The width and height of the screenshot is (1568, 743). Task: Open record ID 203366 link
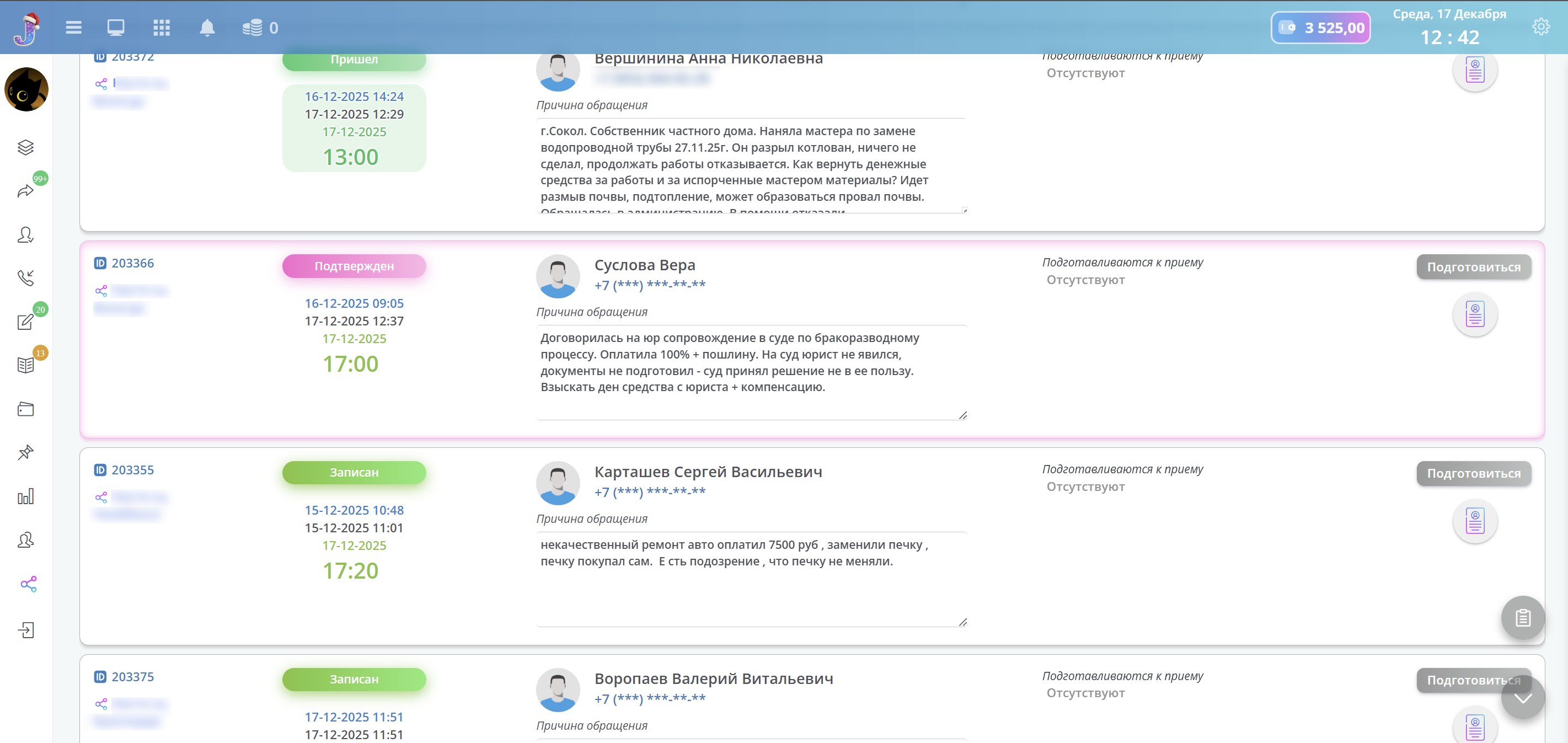pyautogui.click(x=132, y=263)
